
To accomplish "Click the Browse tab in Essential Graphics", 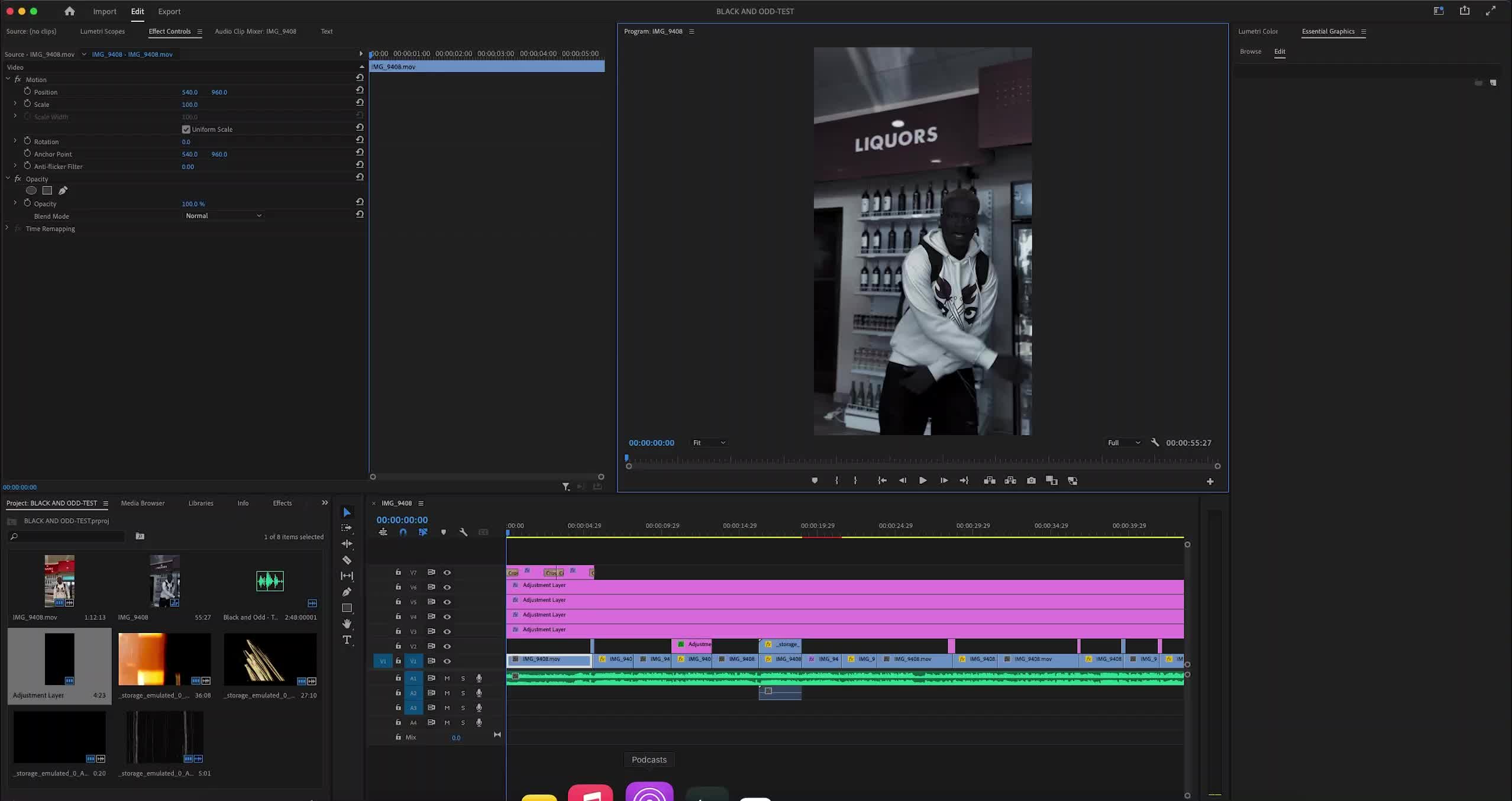I will tap(1250, 51).
